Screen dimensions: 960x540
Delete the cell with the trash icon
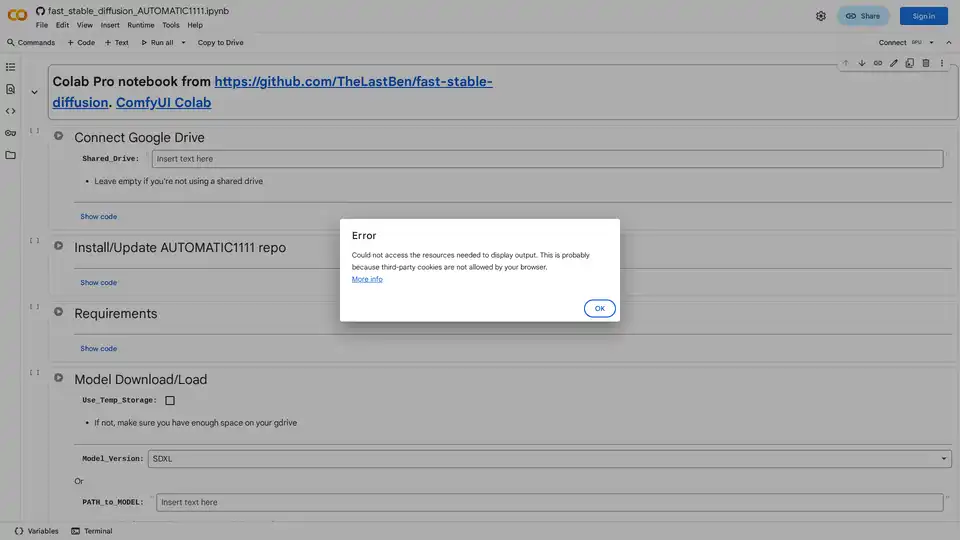pos(926,63)
